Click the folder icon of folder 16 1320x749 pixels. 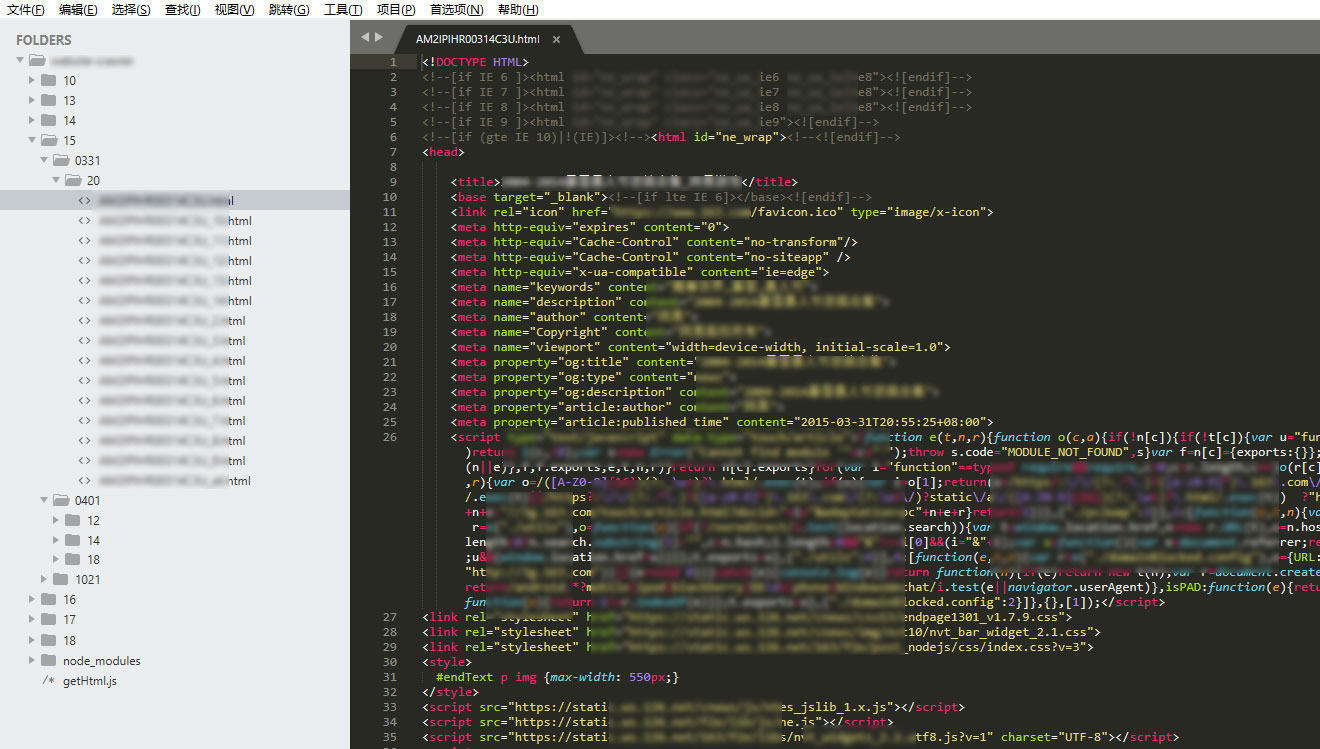48,599
